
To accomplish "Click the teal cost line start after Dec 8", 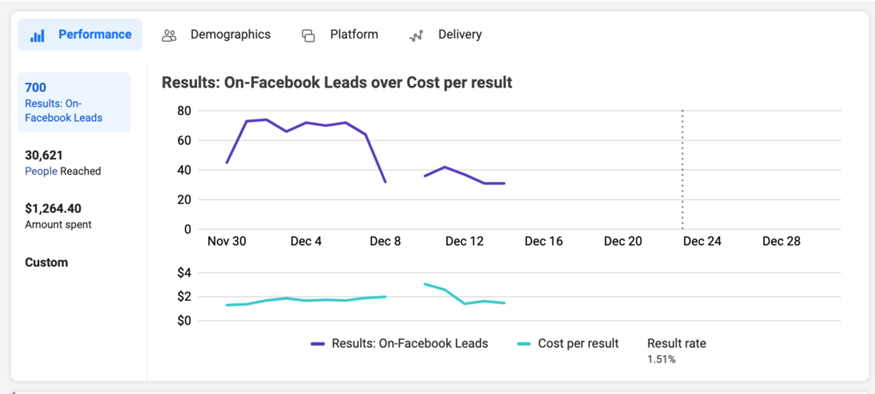I will click(x=425, y=284).
